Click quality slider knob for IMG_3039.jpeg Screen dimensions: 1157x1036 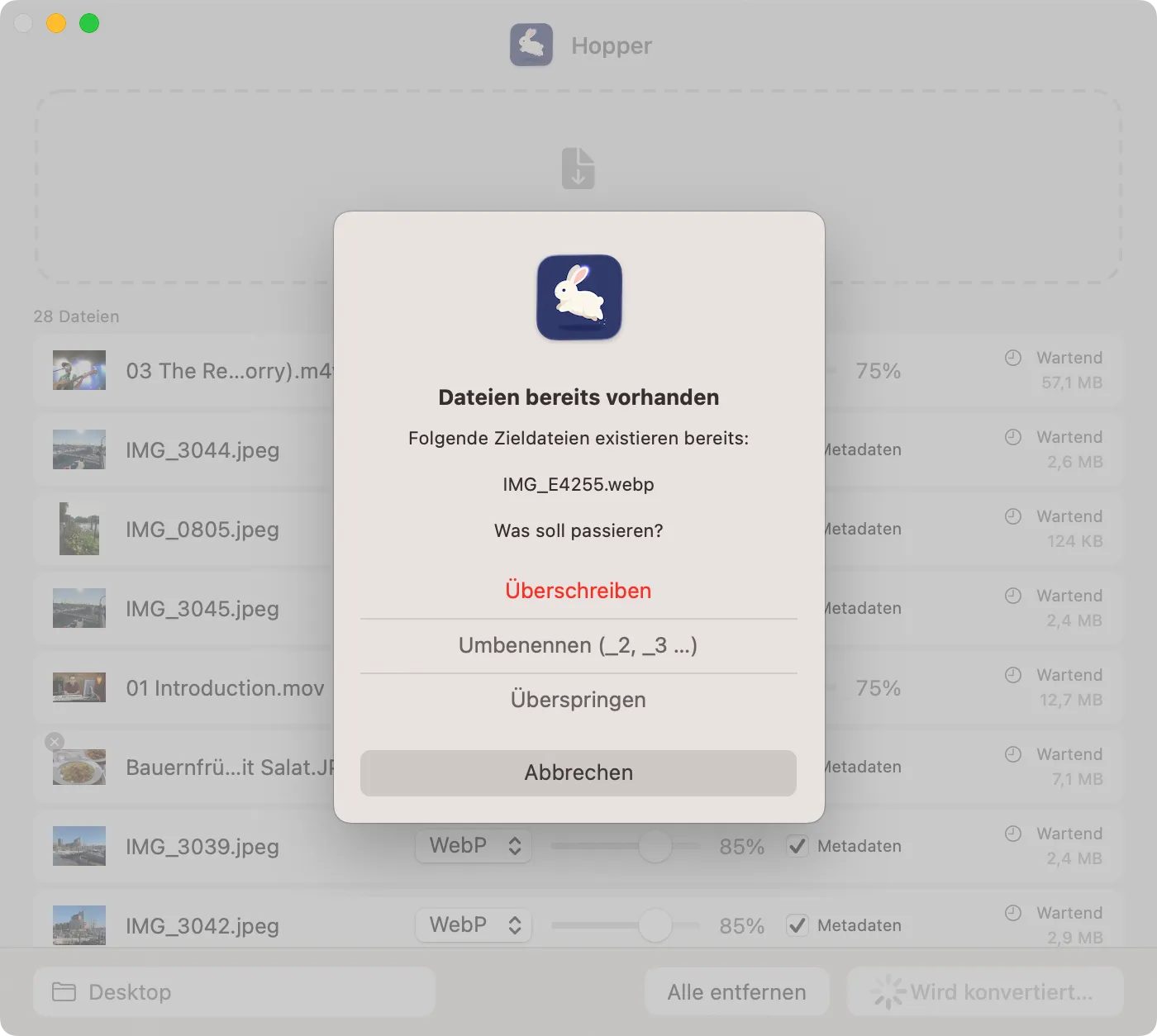655,846
